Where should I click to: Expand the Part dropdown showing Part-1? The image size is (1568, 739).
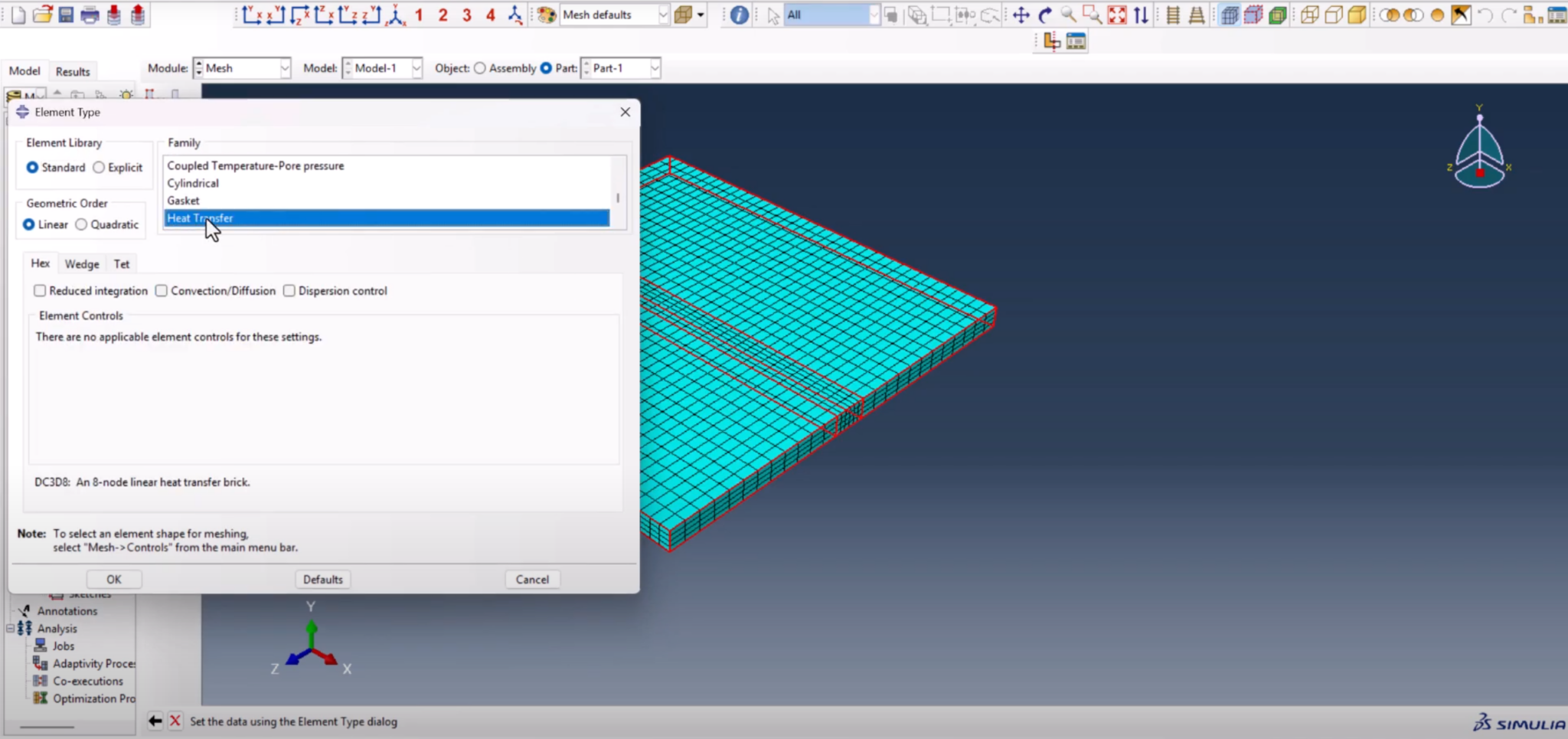click(x=655, y=68)
